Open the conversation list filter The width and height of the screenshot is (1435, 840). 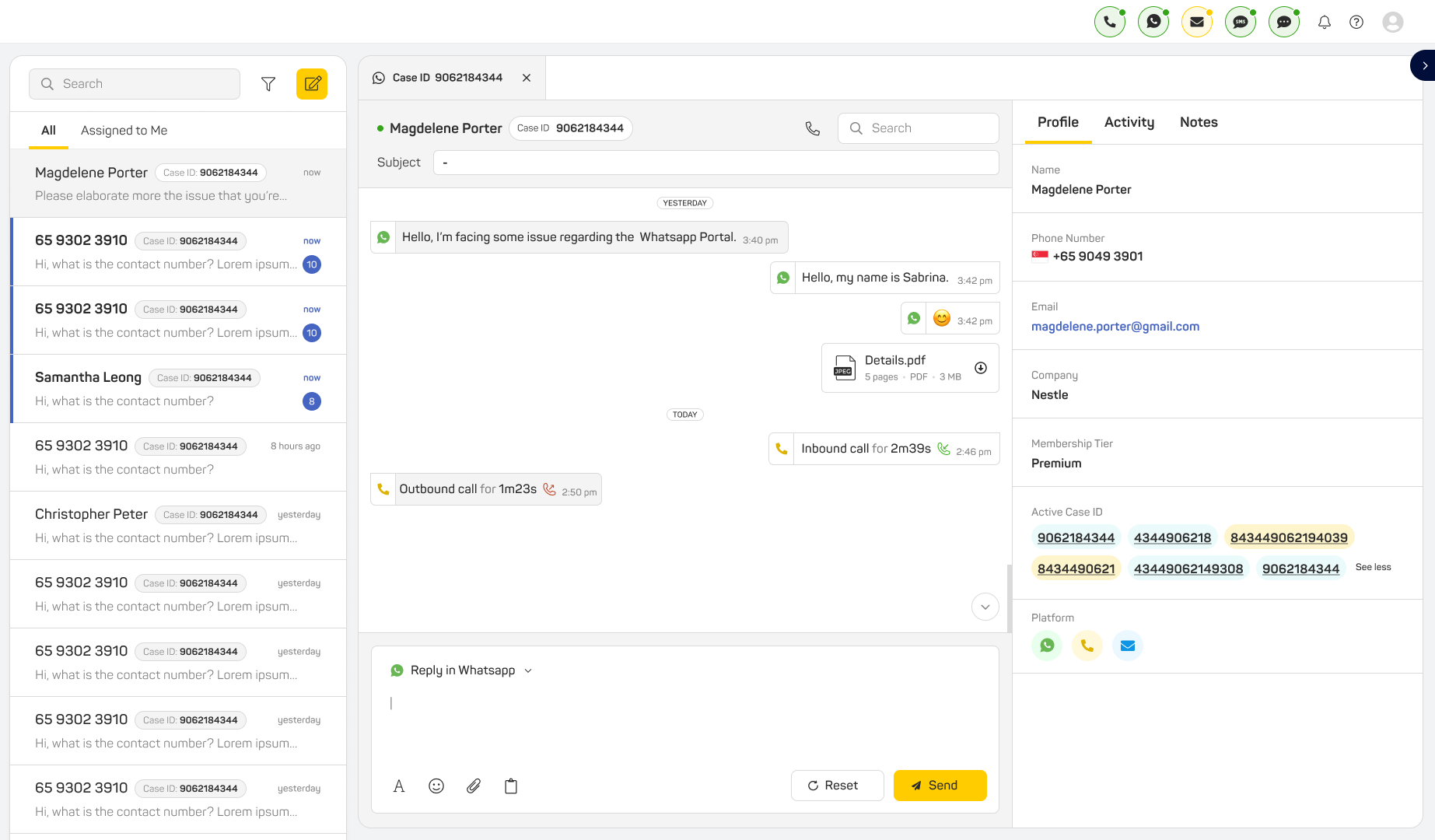(x=268, y=84)
